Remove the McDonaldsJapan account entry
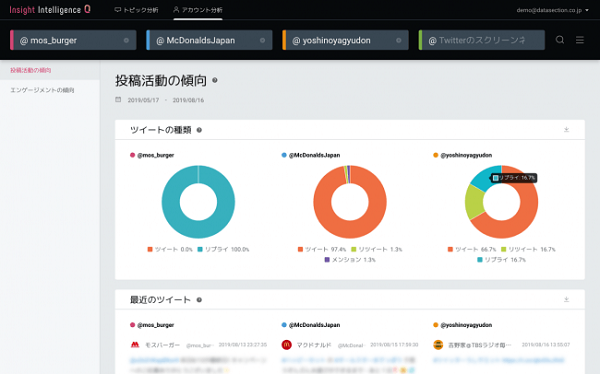This screenshot has height=374, width=600. click(262, 40)
